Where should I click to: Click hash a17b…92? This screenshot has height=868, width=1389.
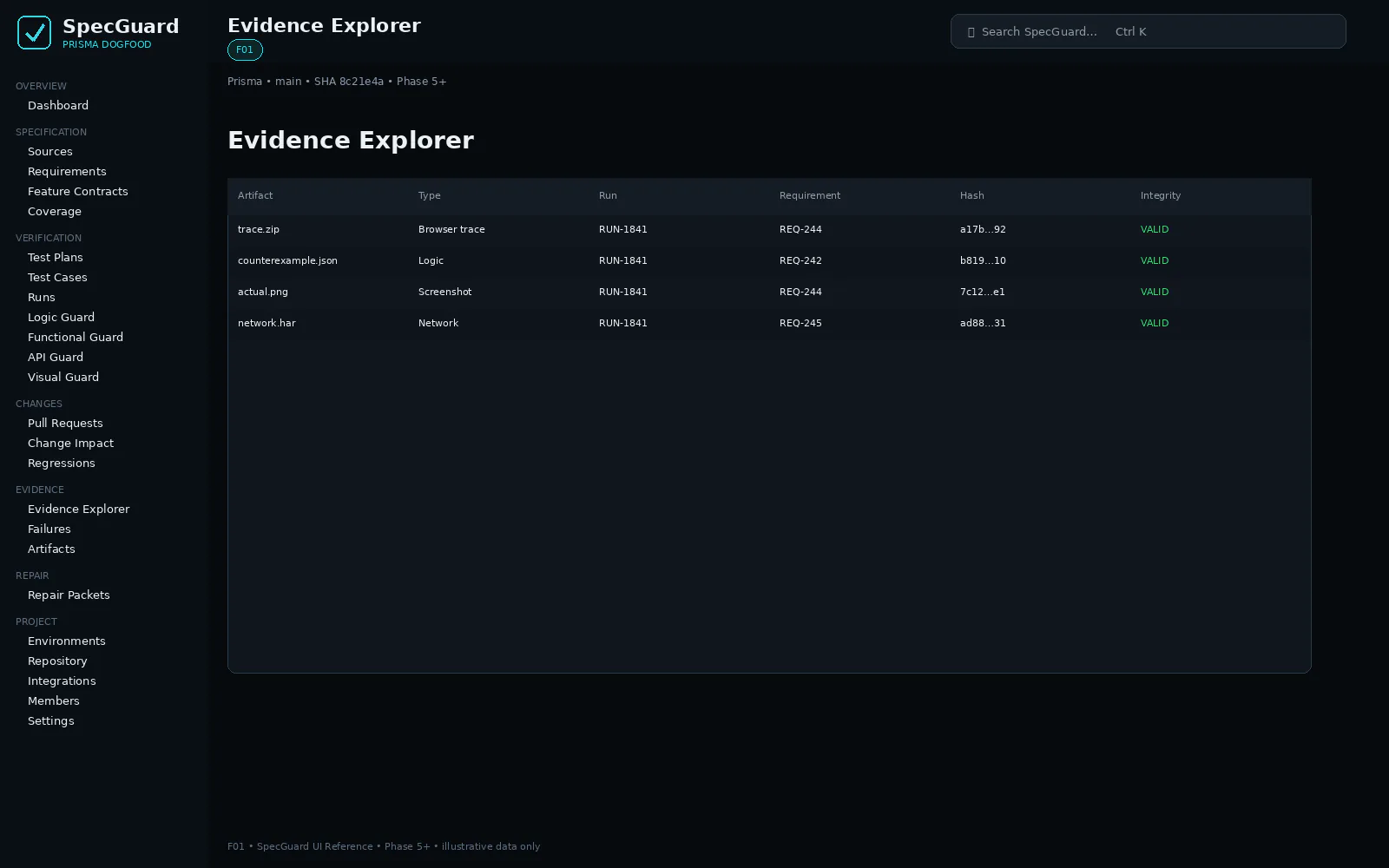point(983,229)
